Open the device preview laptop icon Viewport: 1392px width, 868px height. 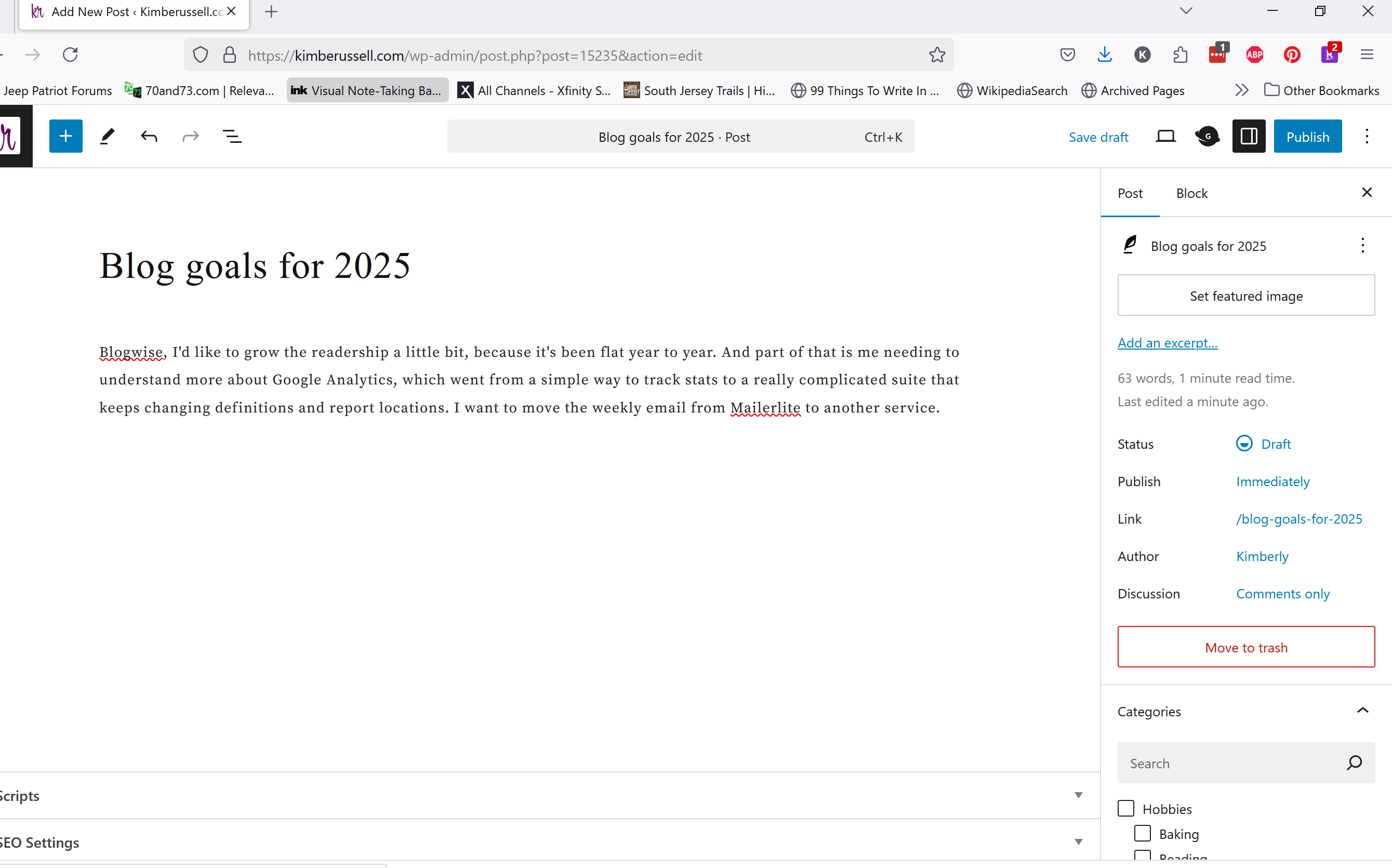tap(1166, 136)
